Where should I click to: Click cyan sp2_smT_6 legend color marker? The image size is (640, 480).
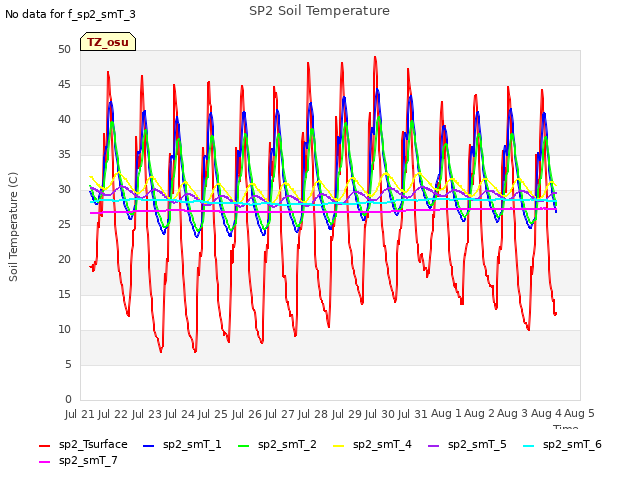point(529,446)
